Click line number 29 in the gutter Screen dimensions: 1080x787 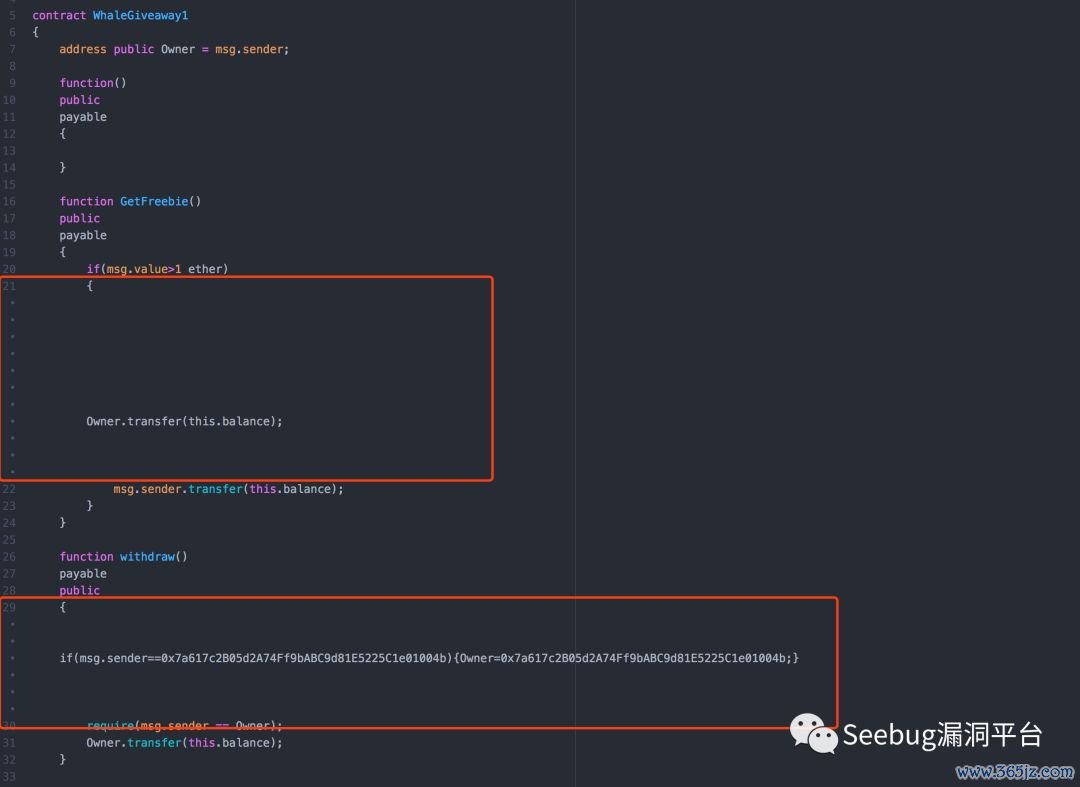coord(9,607)
